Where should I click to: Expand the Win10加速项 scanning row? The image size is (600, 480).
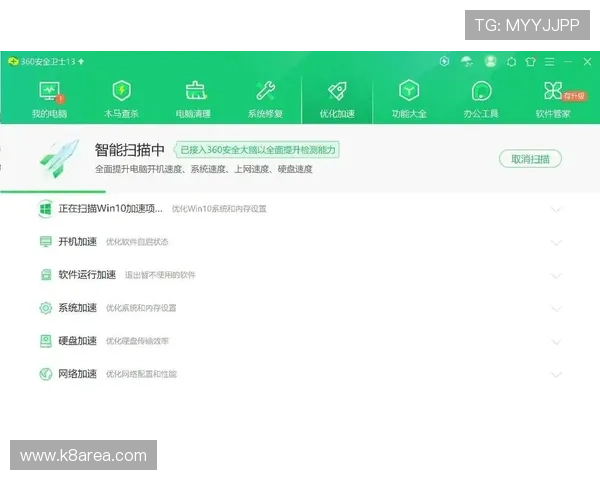[556, 209]
